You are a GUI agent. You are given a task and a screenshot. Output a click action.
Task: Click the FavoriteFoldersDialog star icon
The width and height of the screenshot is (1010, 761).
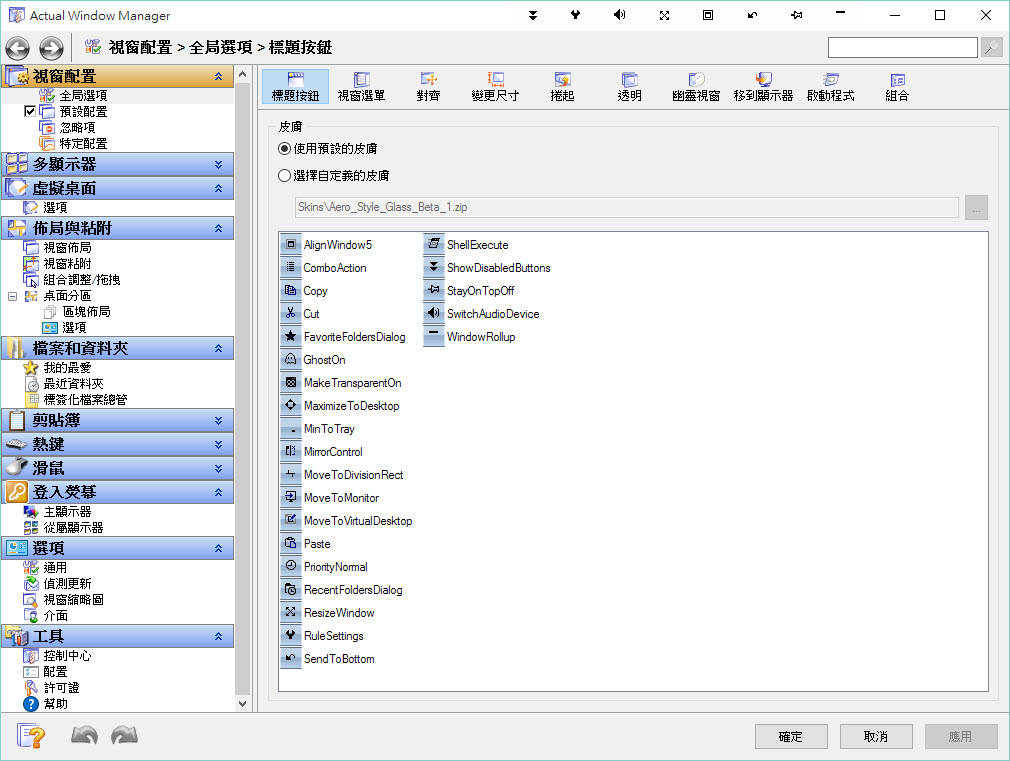tap(291, 336)
